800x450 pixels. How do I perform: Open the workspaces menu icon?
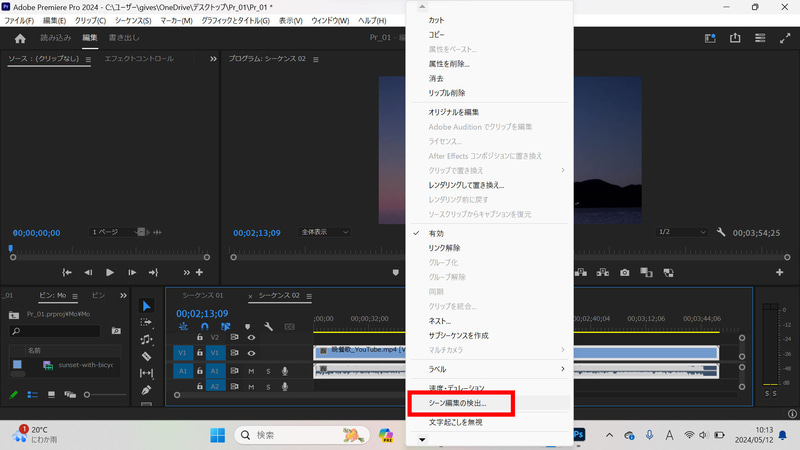[x=760, y=38]
